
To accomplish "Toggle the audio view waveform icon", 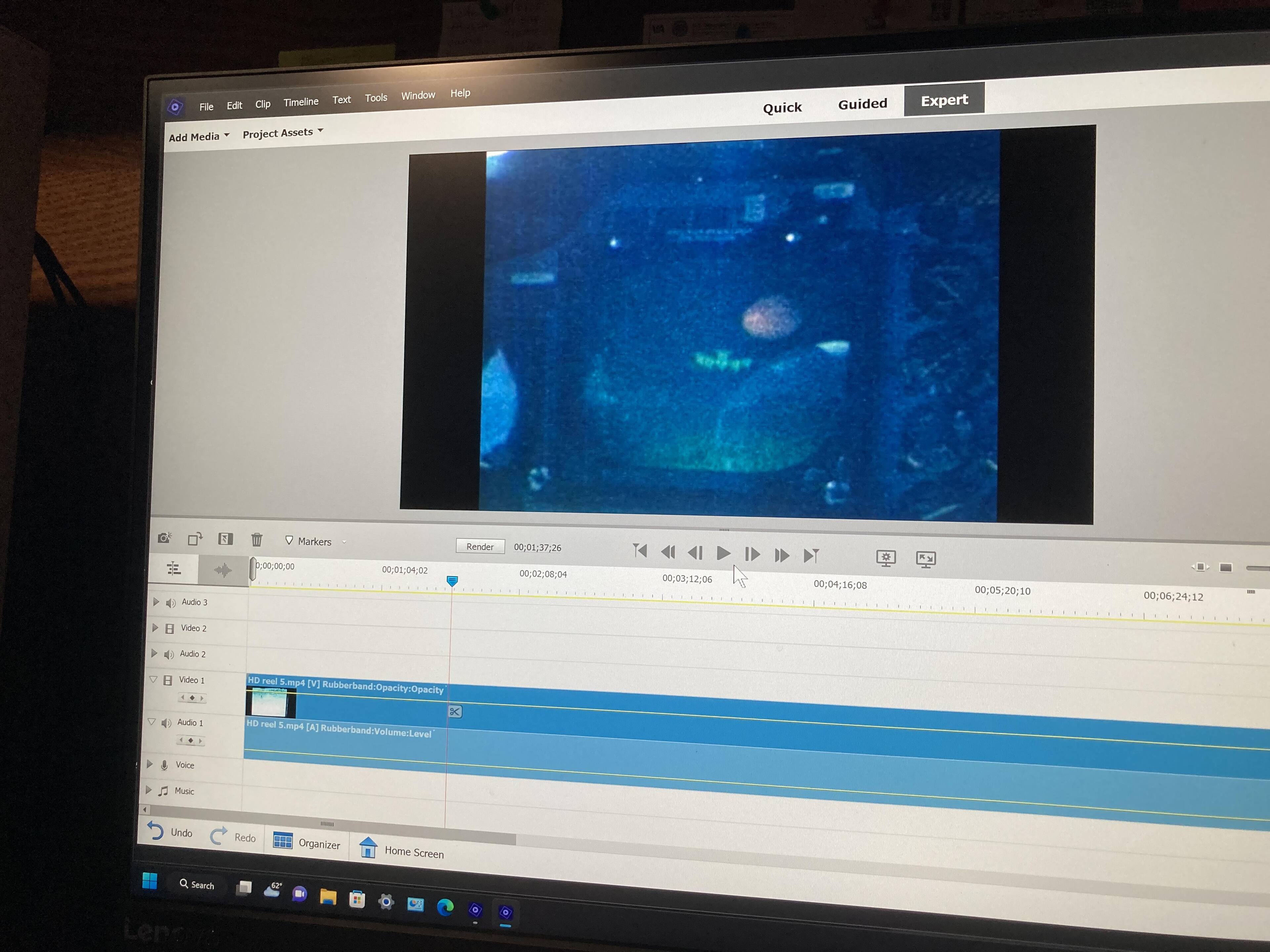I will [223, 570].
